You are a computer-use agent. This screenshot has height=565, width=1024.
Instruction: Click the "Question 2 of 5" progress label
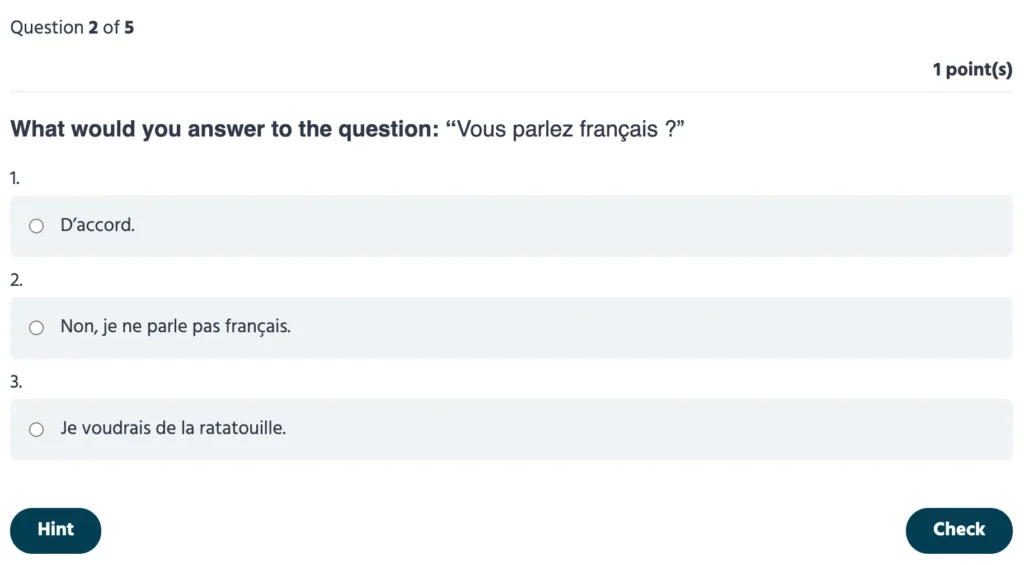click(x=72, y=28)
